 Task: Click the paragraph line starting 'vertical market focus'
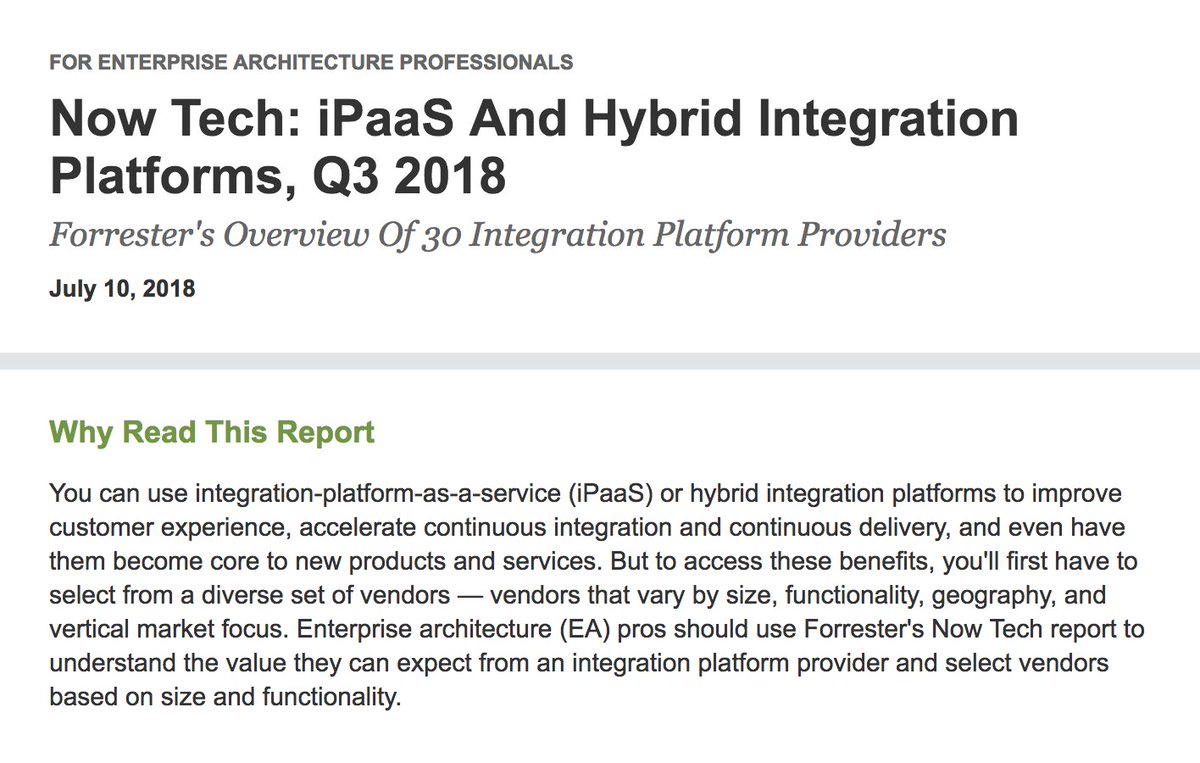[597, 630]
